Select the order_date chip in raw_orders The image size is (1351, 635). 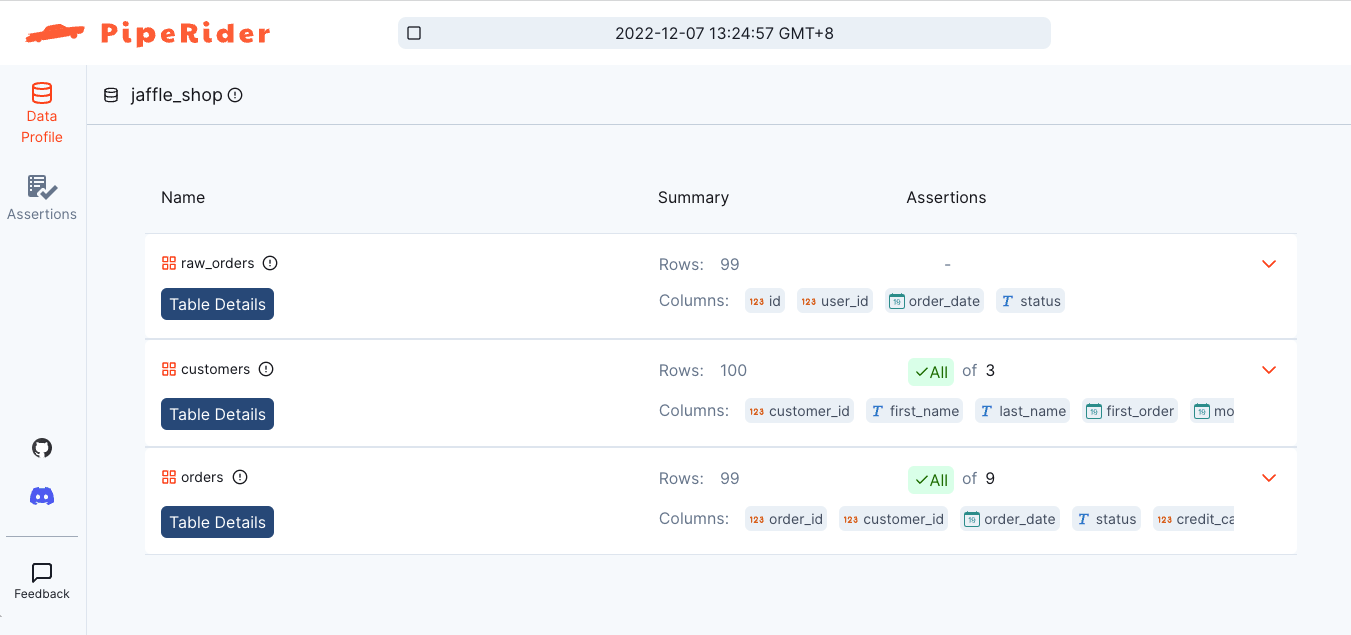(x=935, y=301)
